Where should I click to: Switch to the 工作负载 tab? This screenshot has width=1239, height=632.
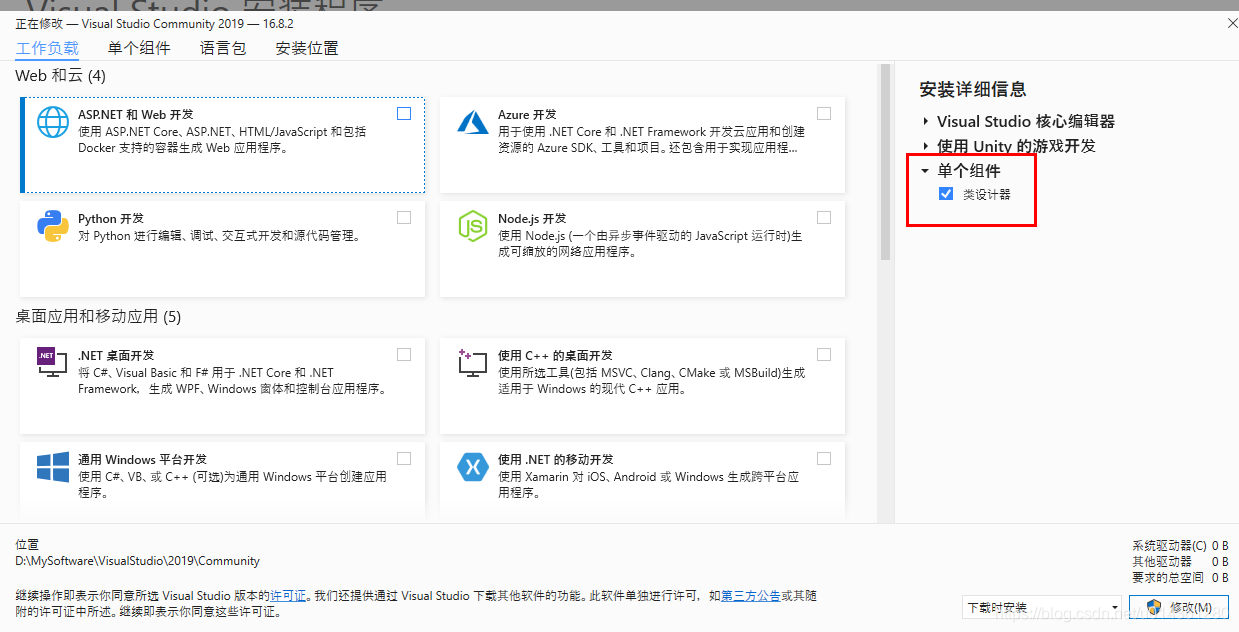coord(47,48)
